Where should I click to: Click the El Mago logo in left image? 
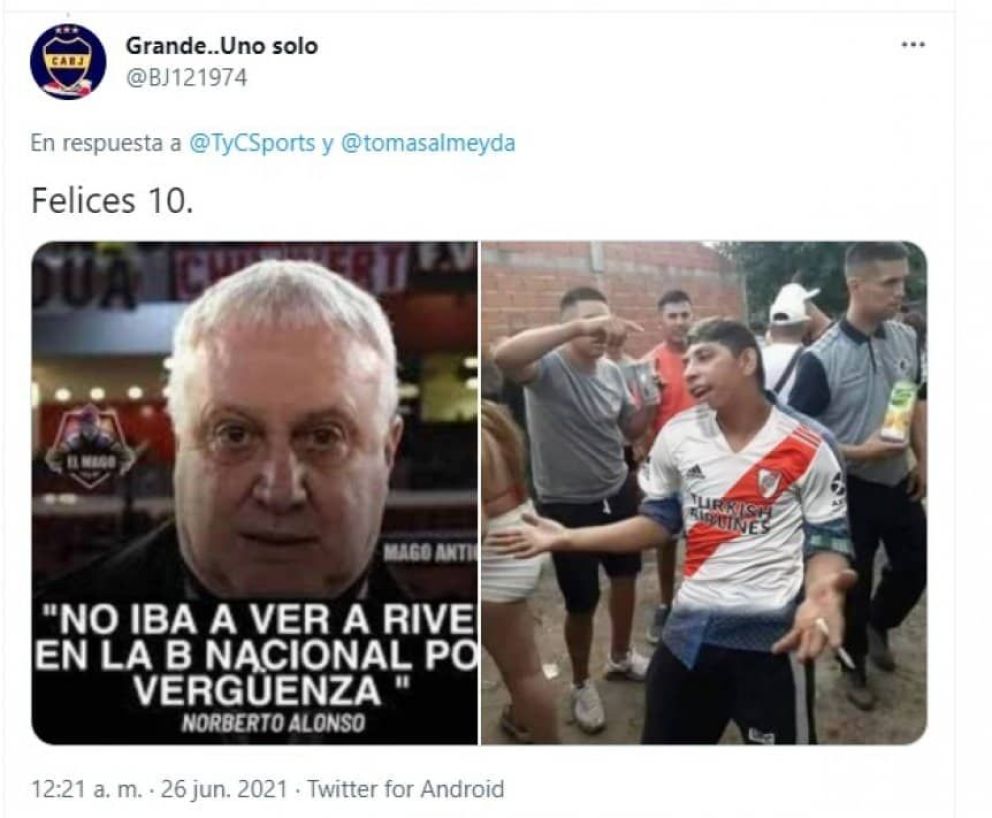pyautogui.click(x=92, y=447)
